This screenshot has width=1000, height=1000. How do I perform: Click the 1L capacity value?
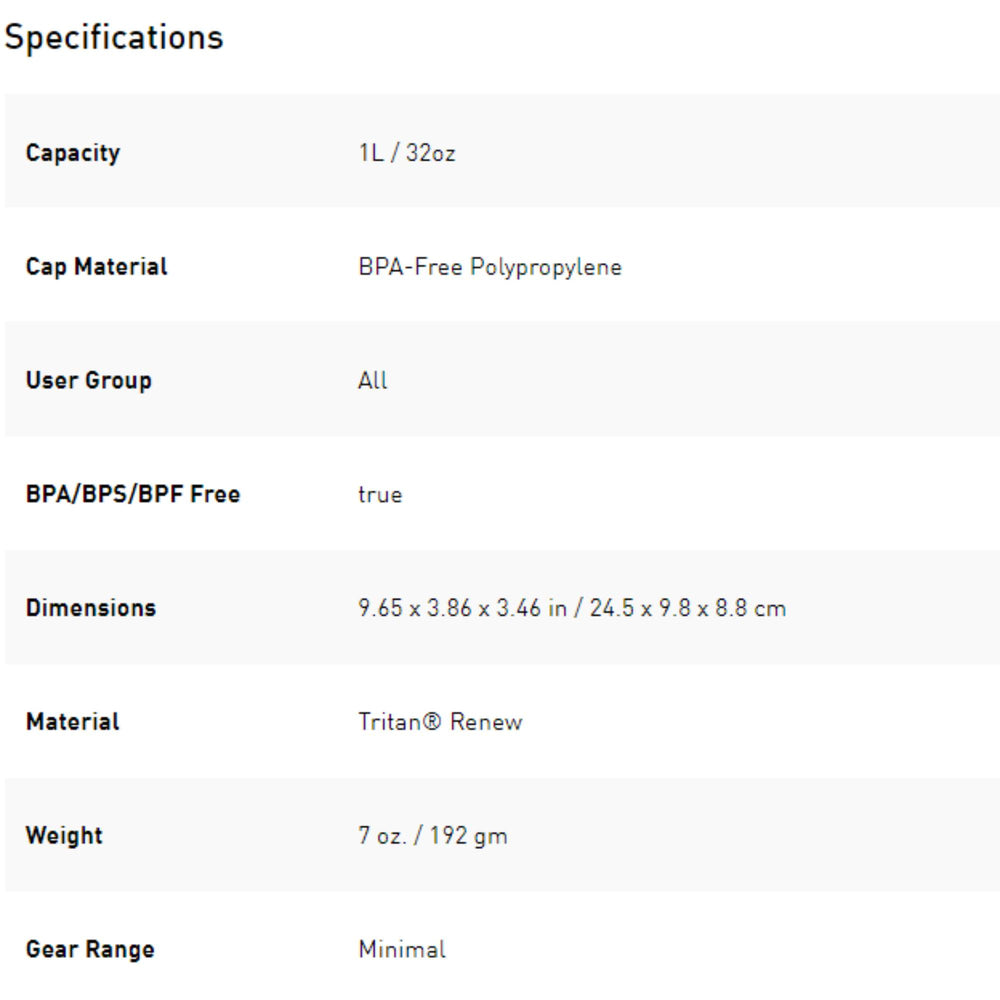(370, 154)
